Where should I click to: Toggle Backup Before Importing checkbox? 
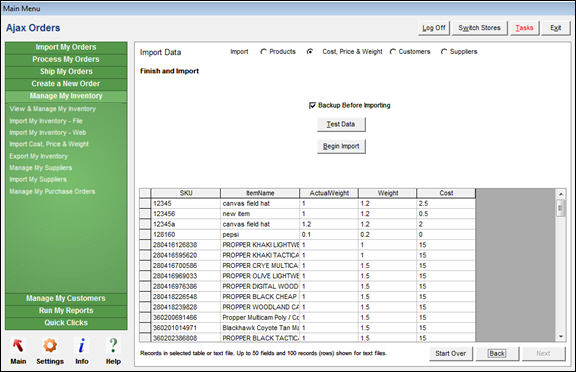[312, 105]
